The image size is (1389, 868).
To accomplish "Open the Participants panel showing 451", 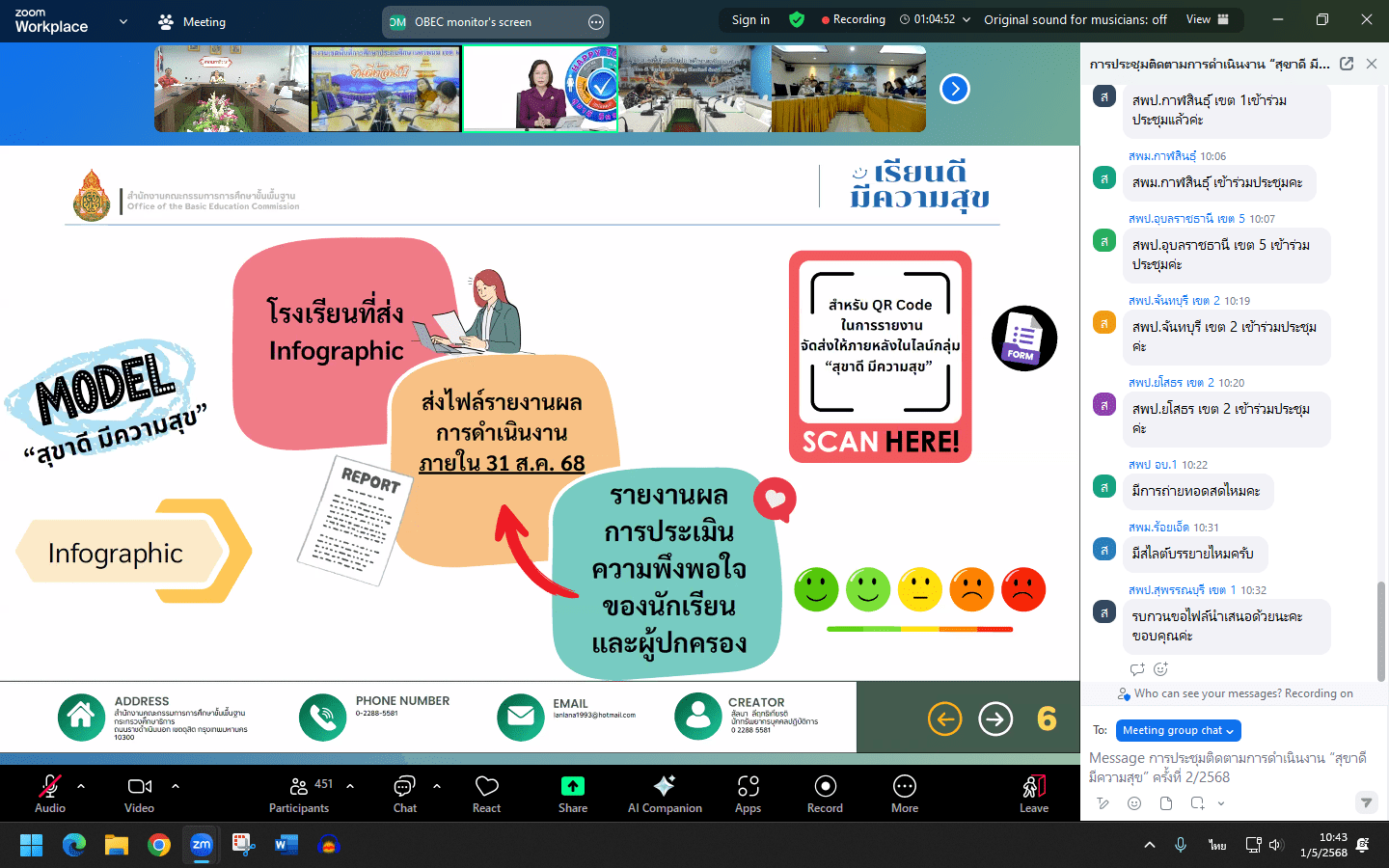I will 299,794.
